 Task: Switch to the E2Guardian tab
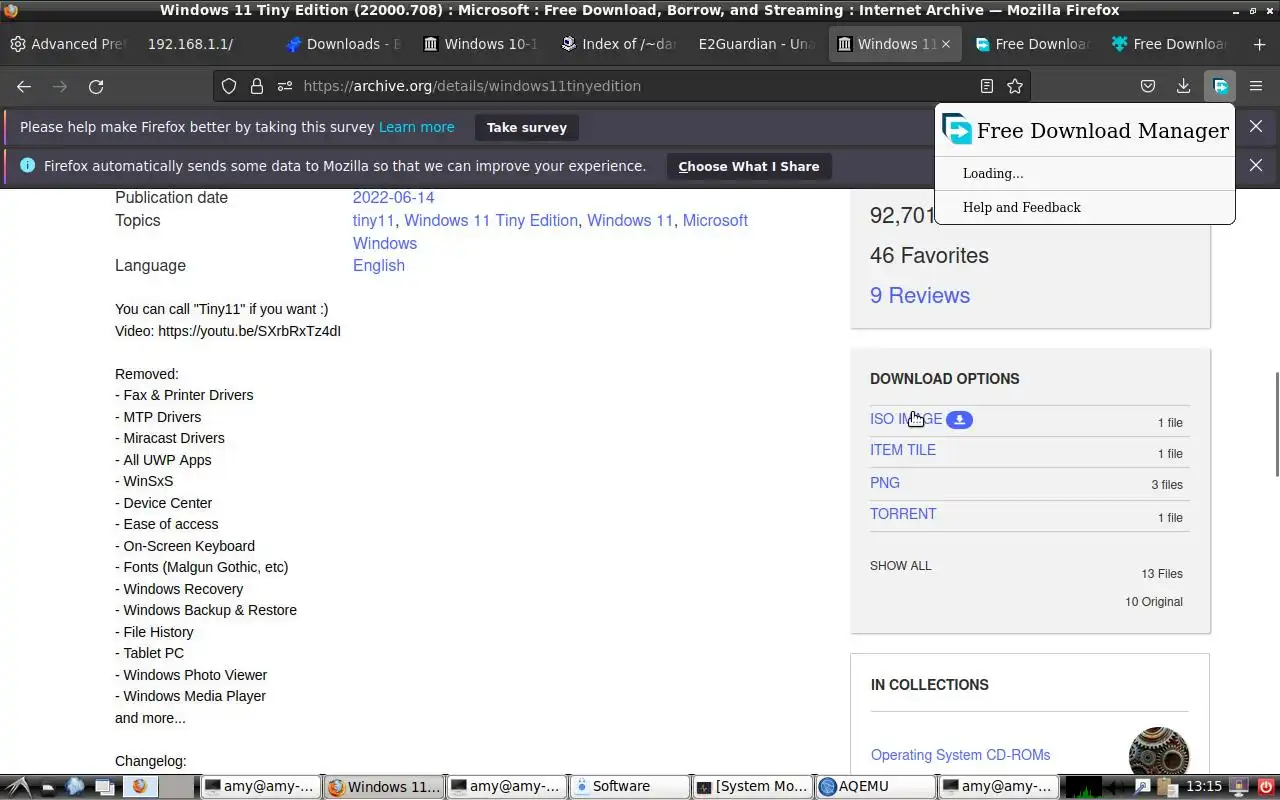[756, 44]
